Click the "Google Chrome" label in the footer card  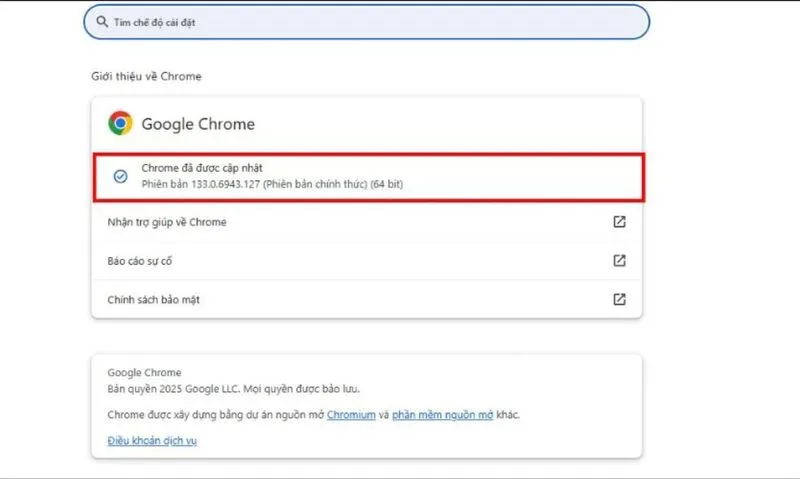click(x=144, y=373)
